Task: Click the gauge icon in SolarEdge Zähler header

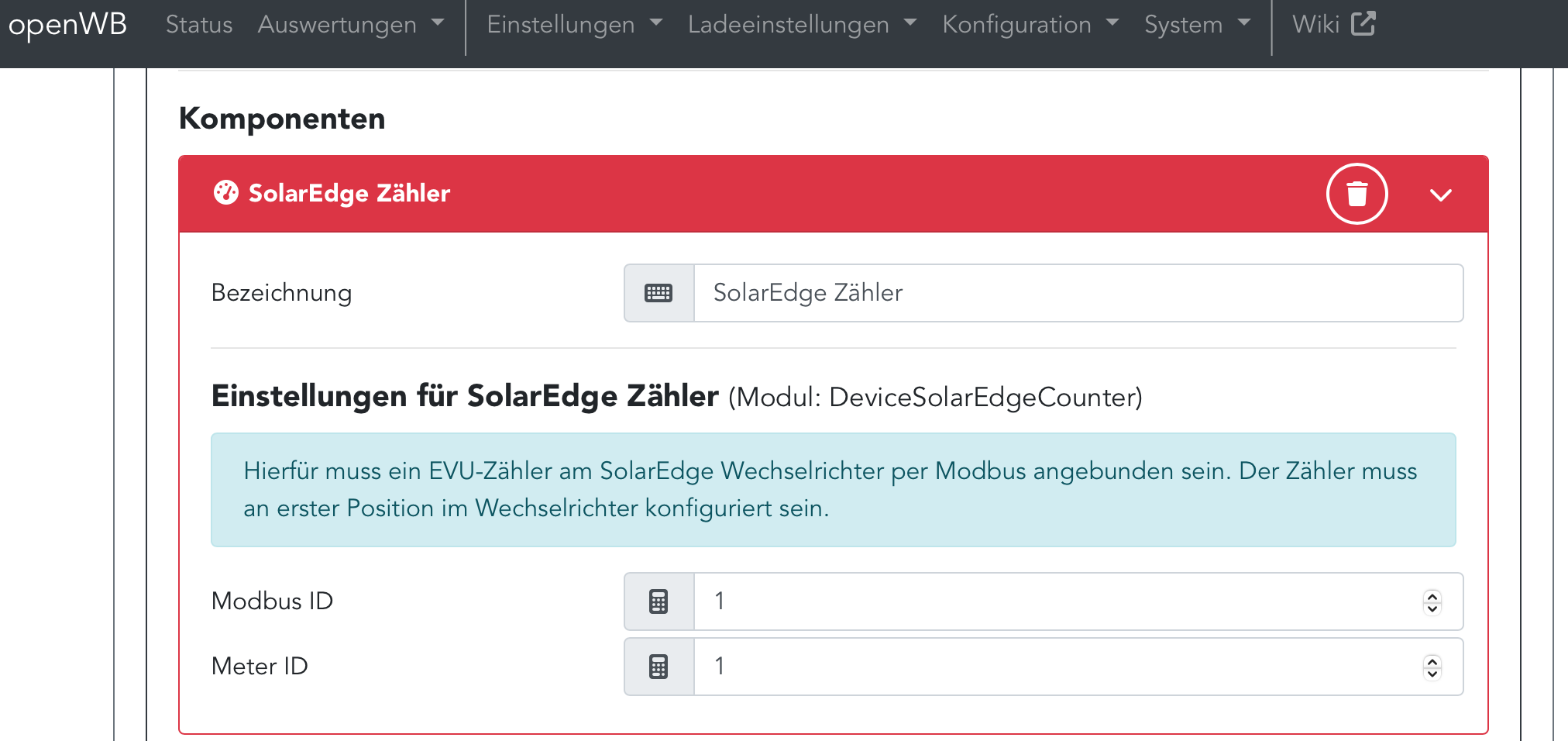Action: point(225,192)
